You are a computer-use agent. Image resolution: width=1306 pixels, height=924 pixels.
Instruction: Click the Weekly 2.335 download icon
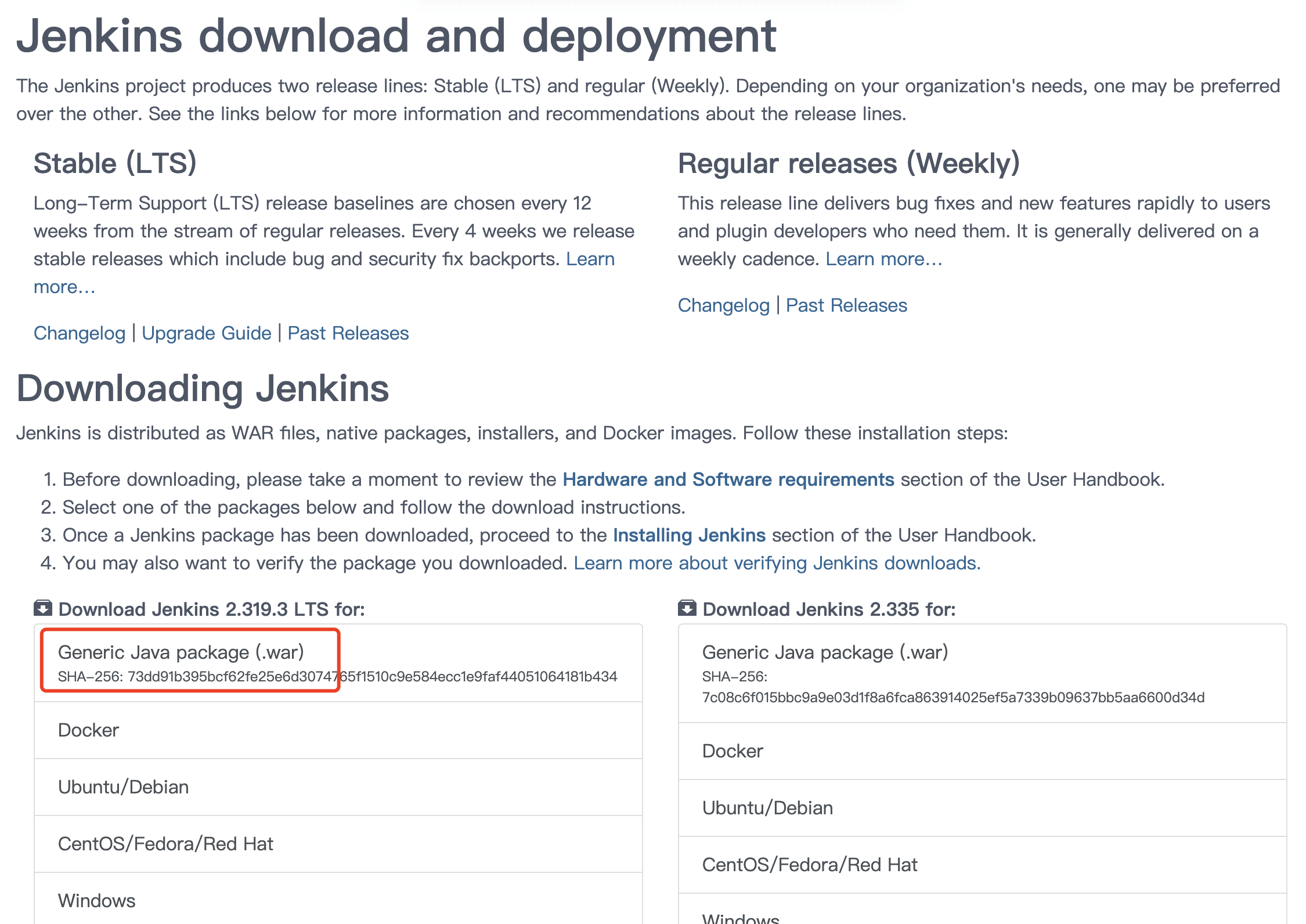click(x=687, y=608)
